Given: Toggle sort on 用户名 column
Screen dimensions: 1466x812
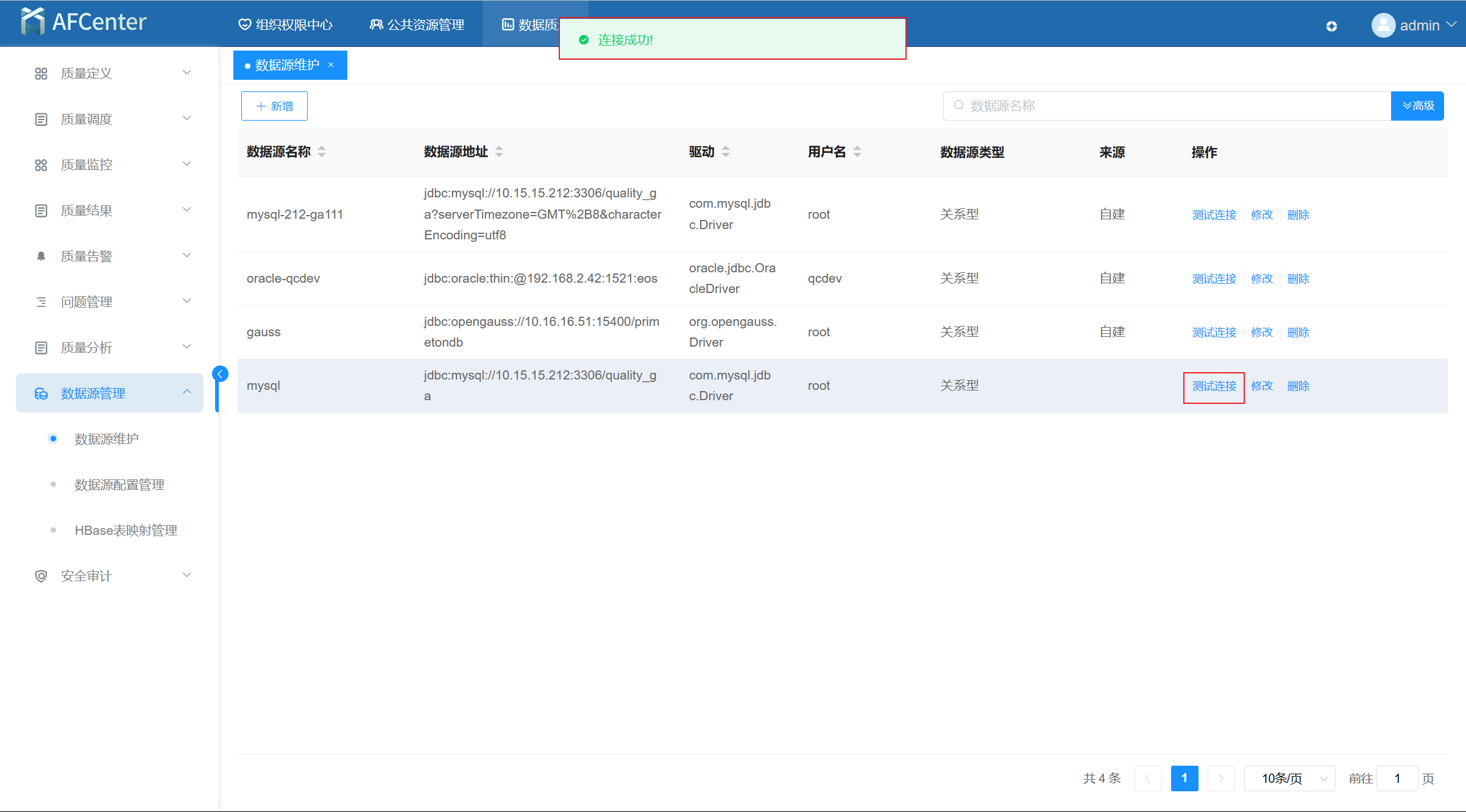Looking at the screenshot, I should tap(857, 152).
